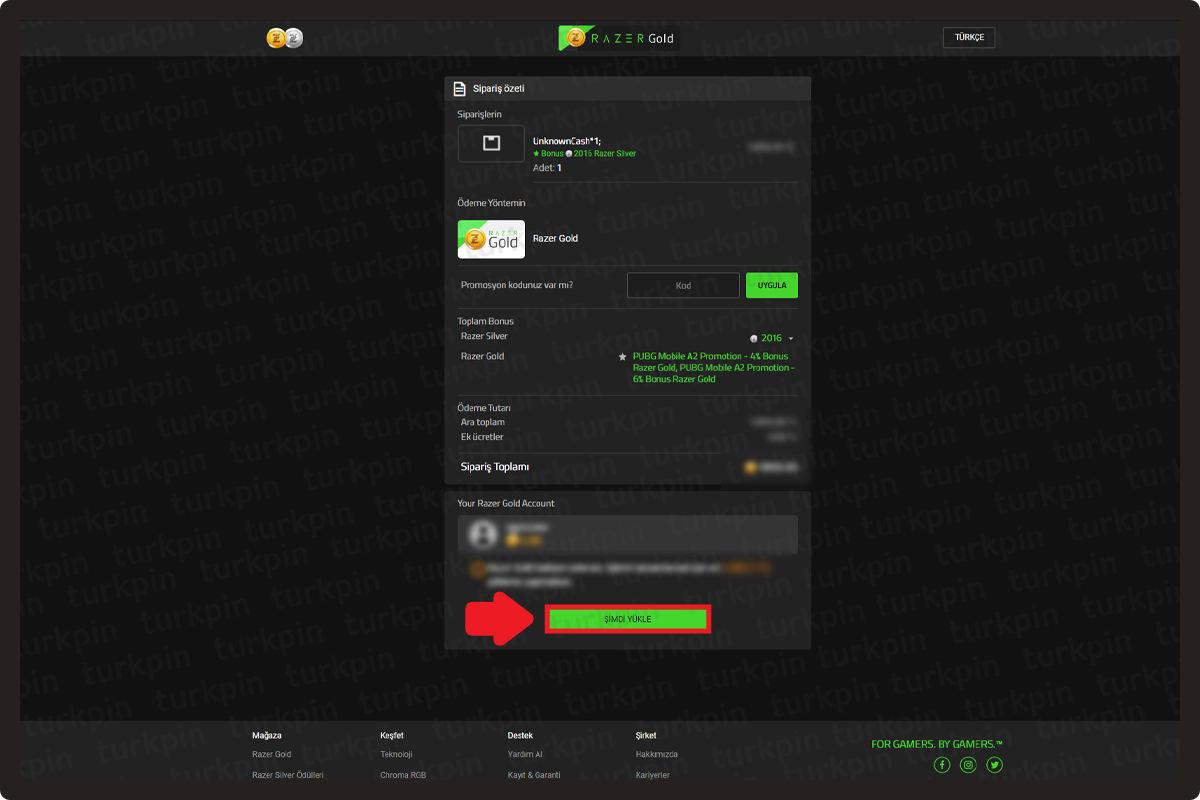Open Razer Silver Ödülleri footer link
Viewport: 1200px width, 800px height.
coord(288,775)
